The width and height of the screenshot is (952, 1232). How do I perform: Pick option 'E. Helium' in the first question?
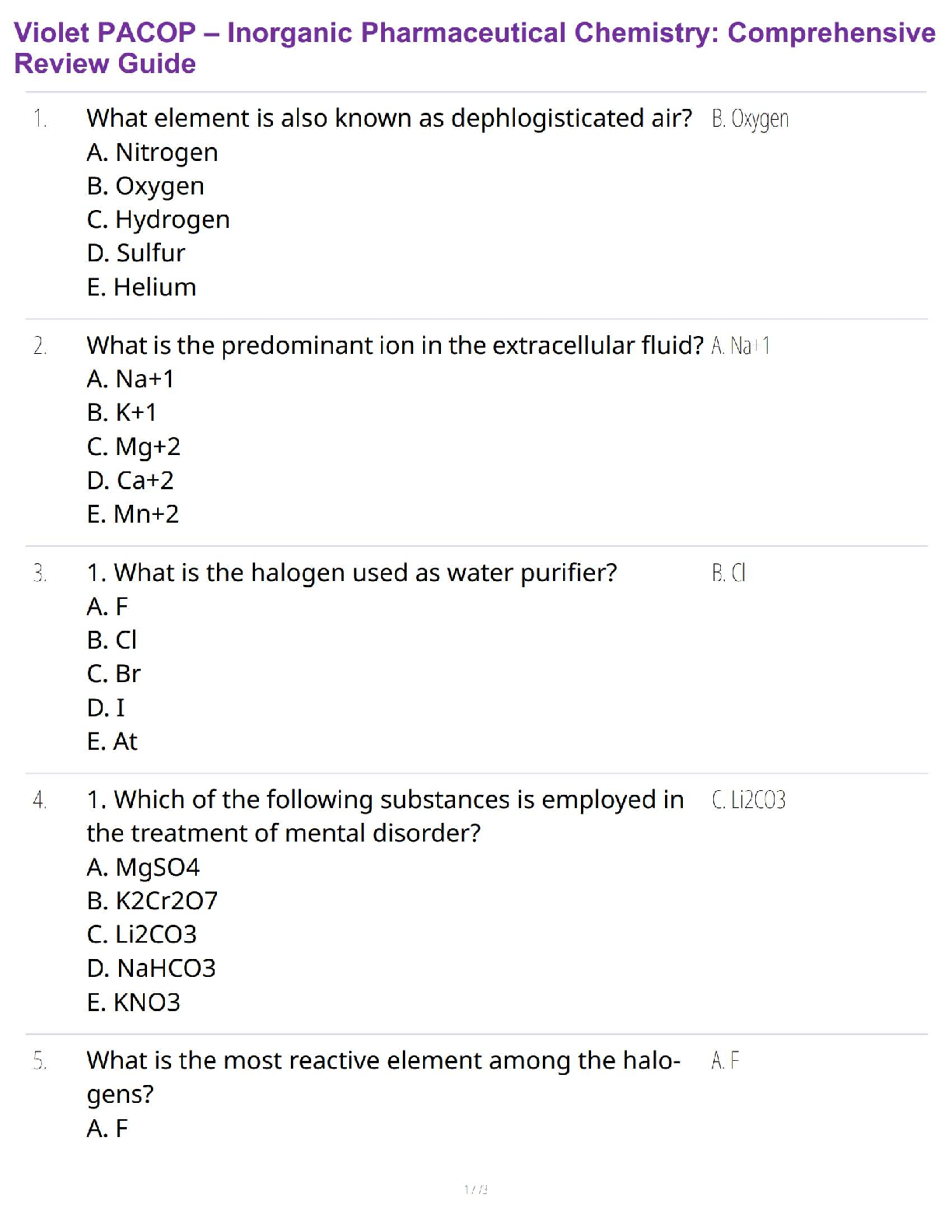(142, 287)
